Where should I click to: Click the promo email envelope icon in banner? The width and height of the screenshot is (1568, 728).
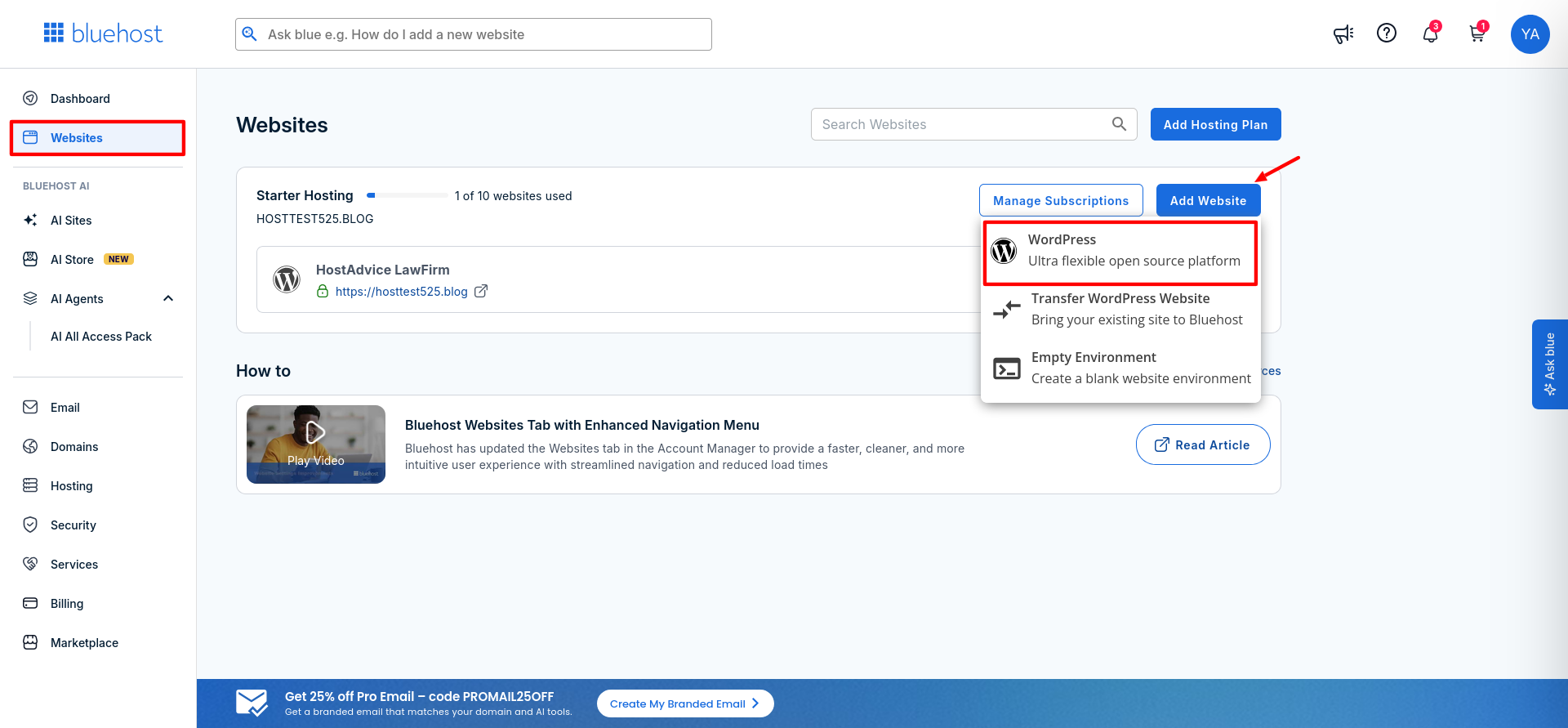coord(252,703)
